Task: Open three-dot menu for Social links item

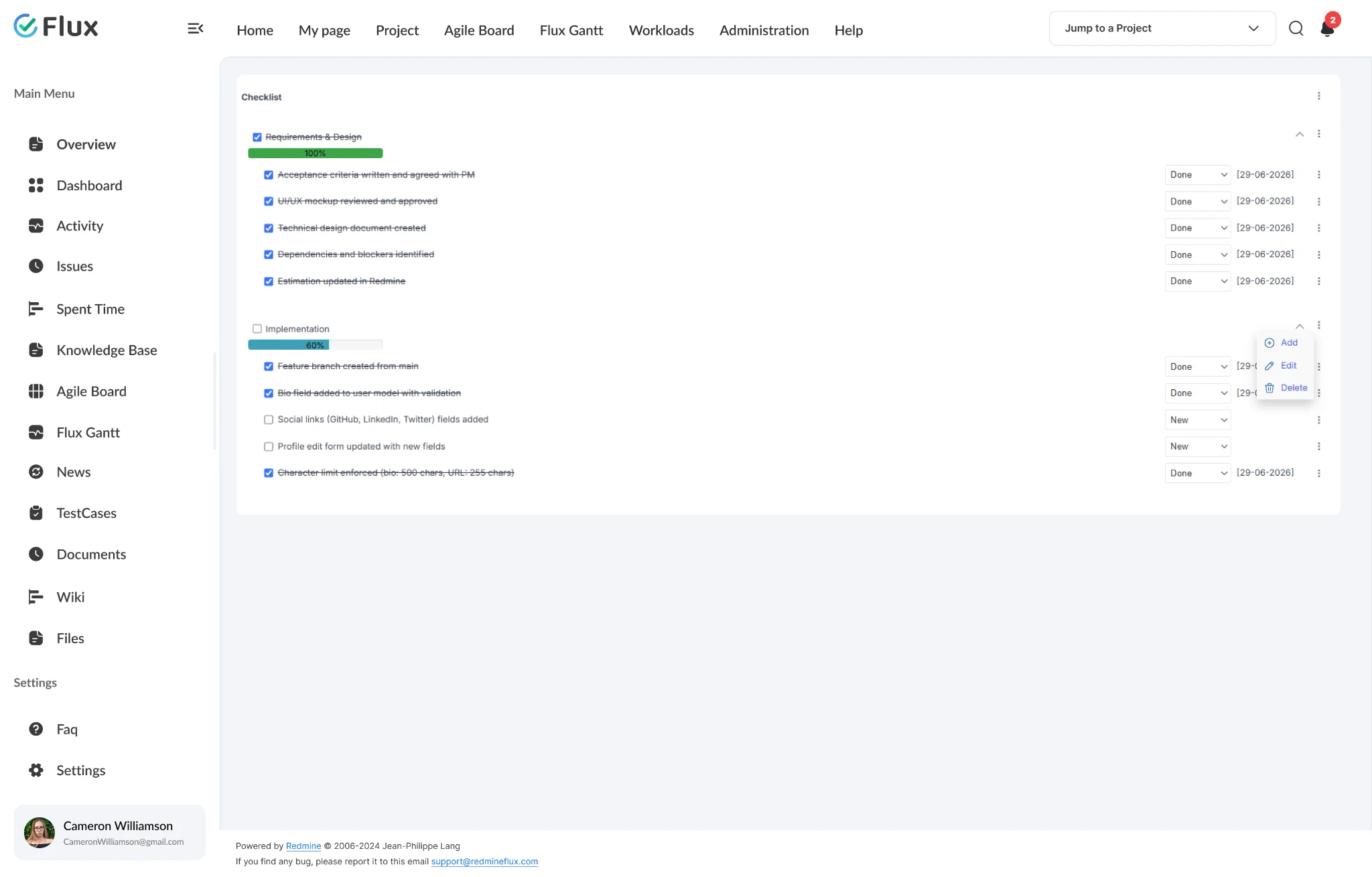Action: 1318,420
